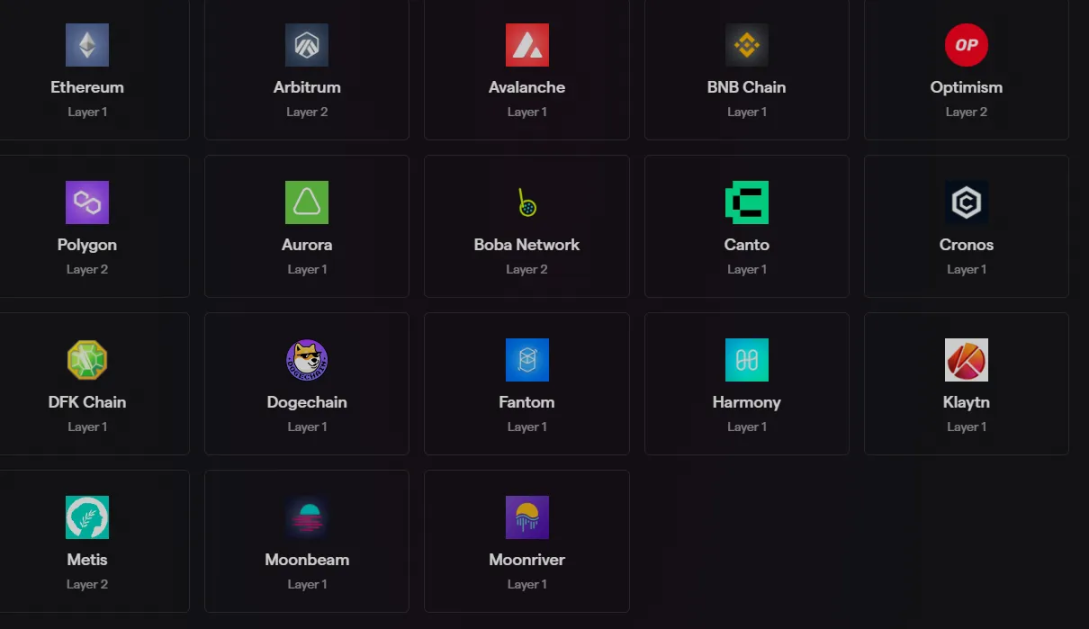Choose the Moonbeam network tile
Viewport: 1089px width, 629px height.
(307, 541)
